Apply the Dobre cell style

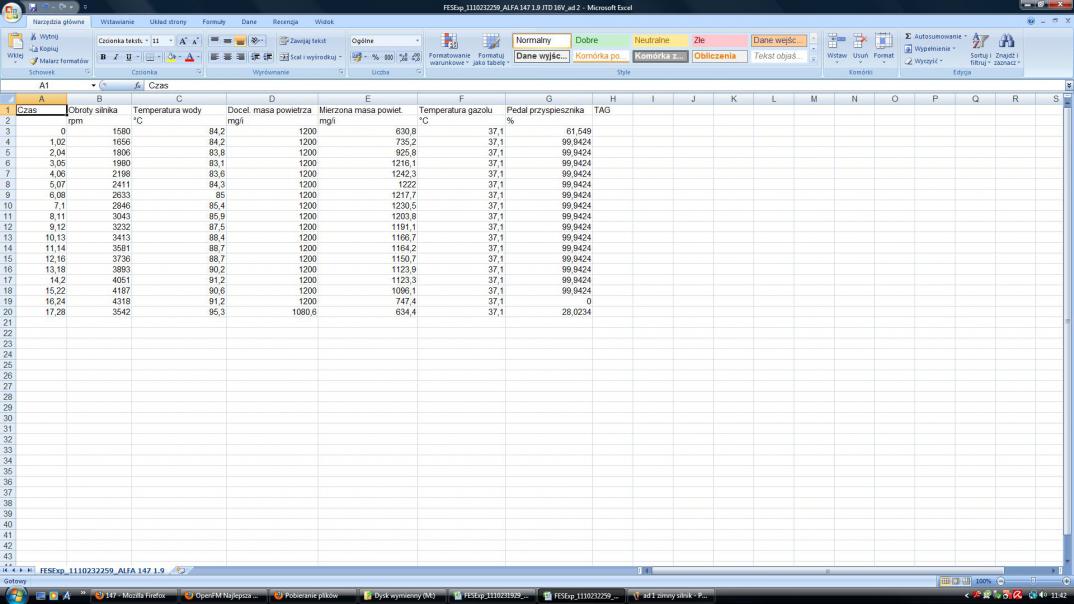coord(600,41)
